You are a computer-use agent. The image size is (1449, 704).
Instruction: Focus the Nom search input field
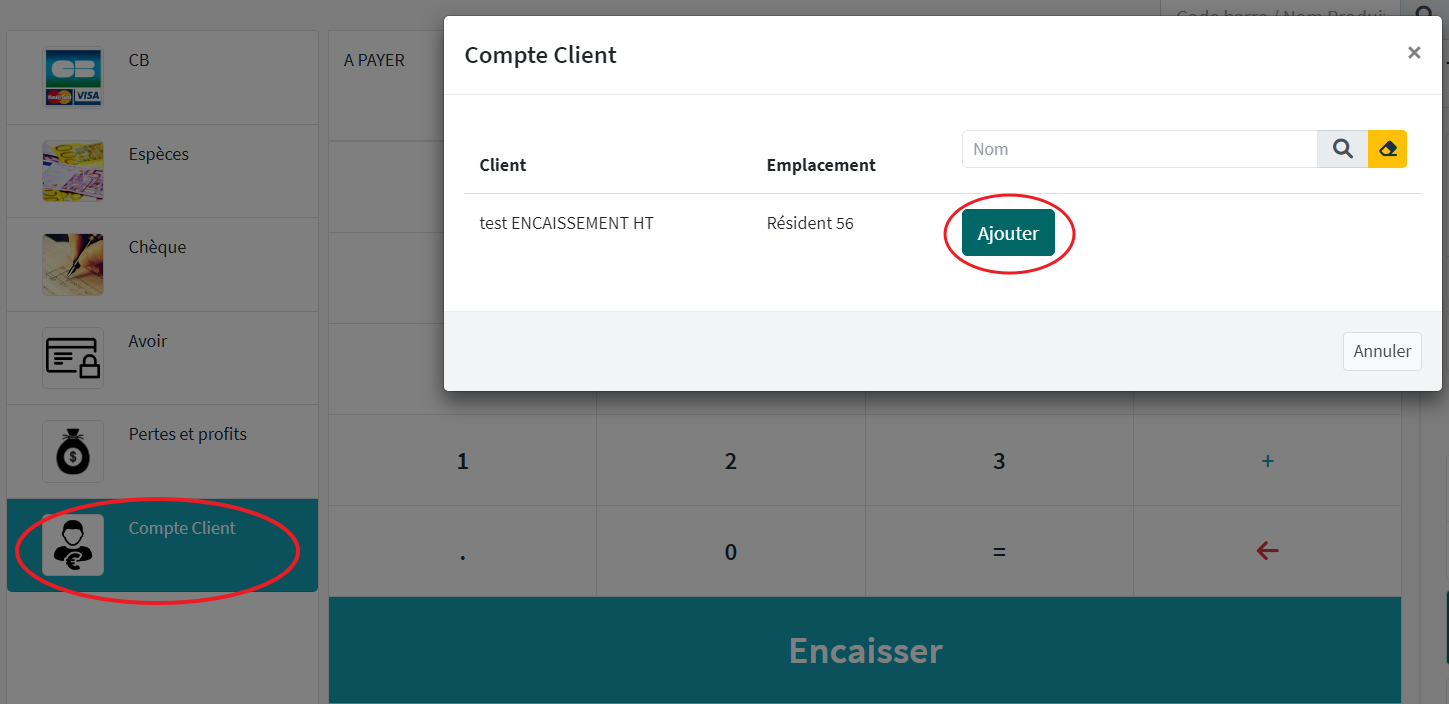[1139, 149]
